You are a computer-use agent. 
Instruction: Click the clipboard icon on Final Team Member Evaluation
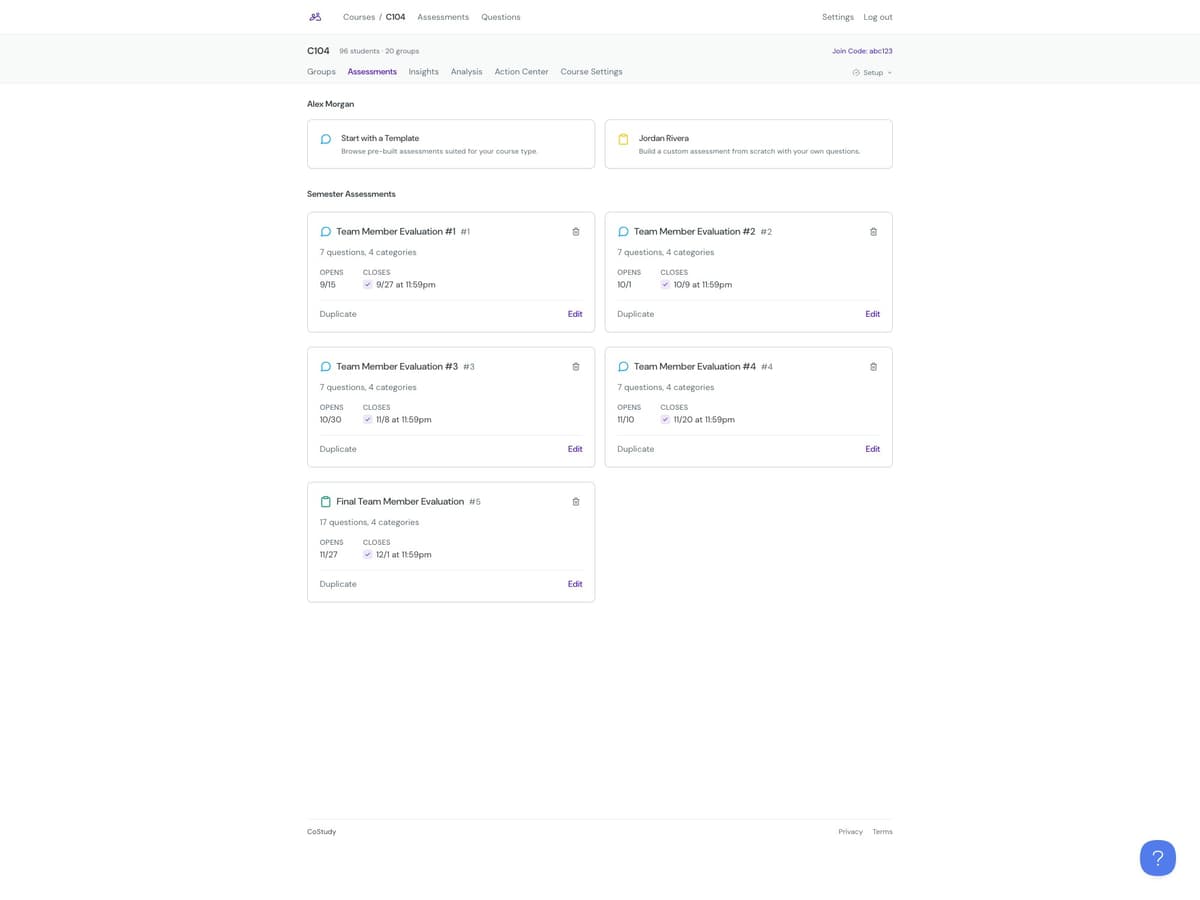[326, 501]
